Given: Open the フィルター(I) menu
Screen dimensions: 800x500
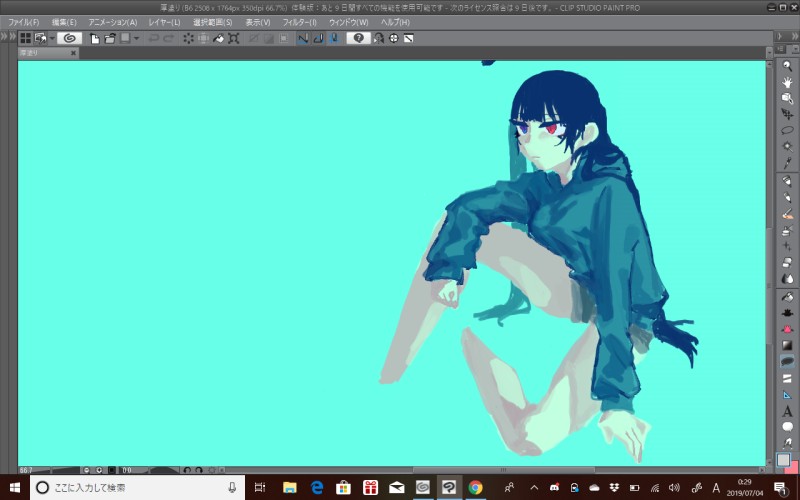Looking at the screenshot, I should (x=299, y=22).
